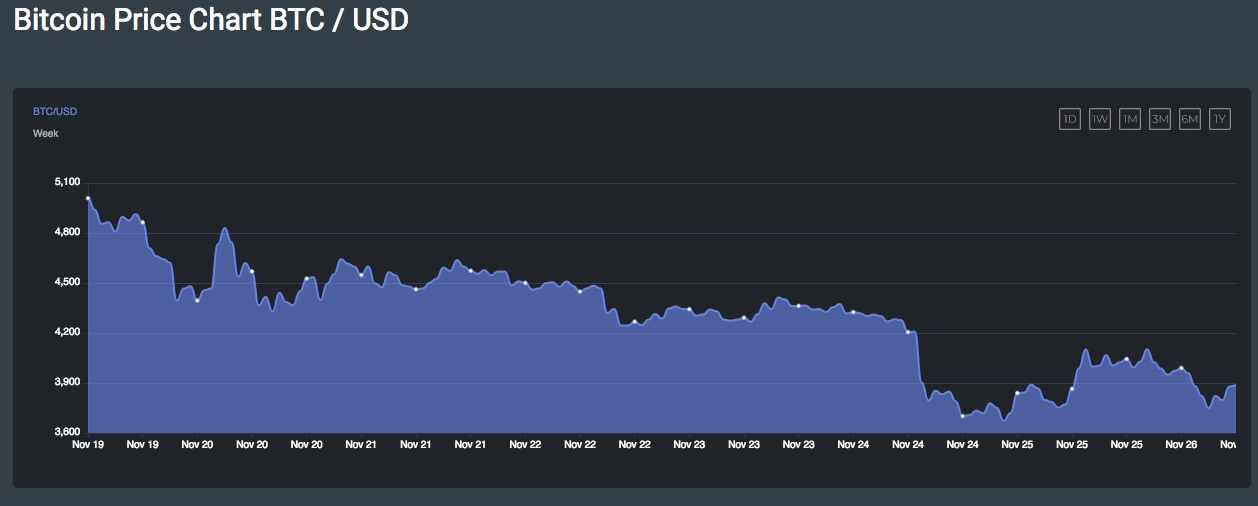Image resolution: width=1258 pixels, height=506 pixels.
Task: Click the Bitcoin Price Chart heading
Action: [211, 19]
